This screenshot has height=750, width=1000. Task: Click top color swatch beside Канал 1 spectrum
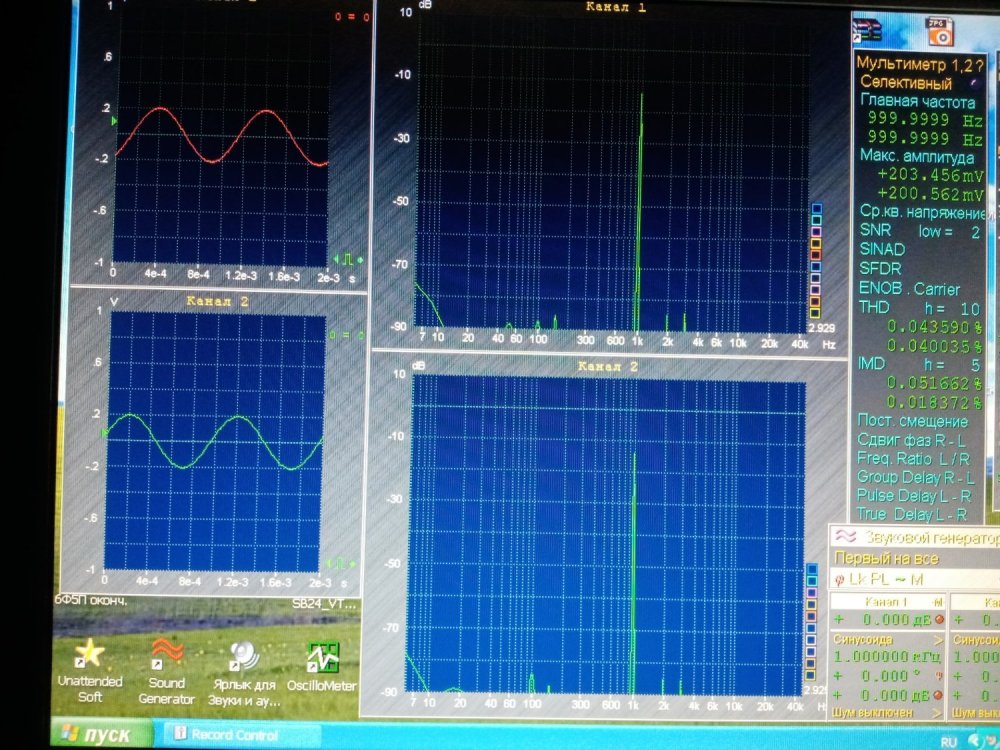point(816,209)
